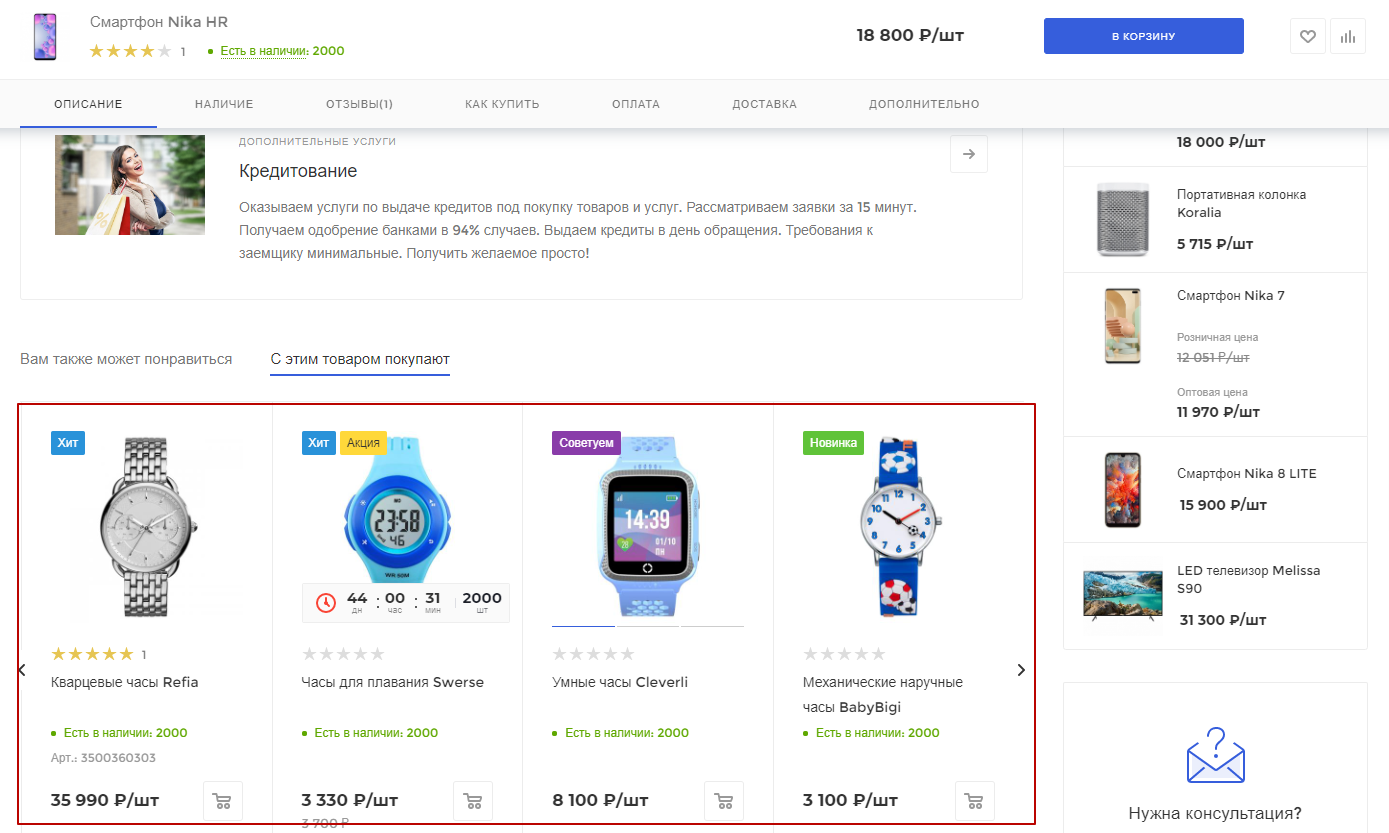Select the КАК КУПИТЬ tab

[502, 104]
